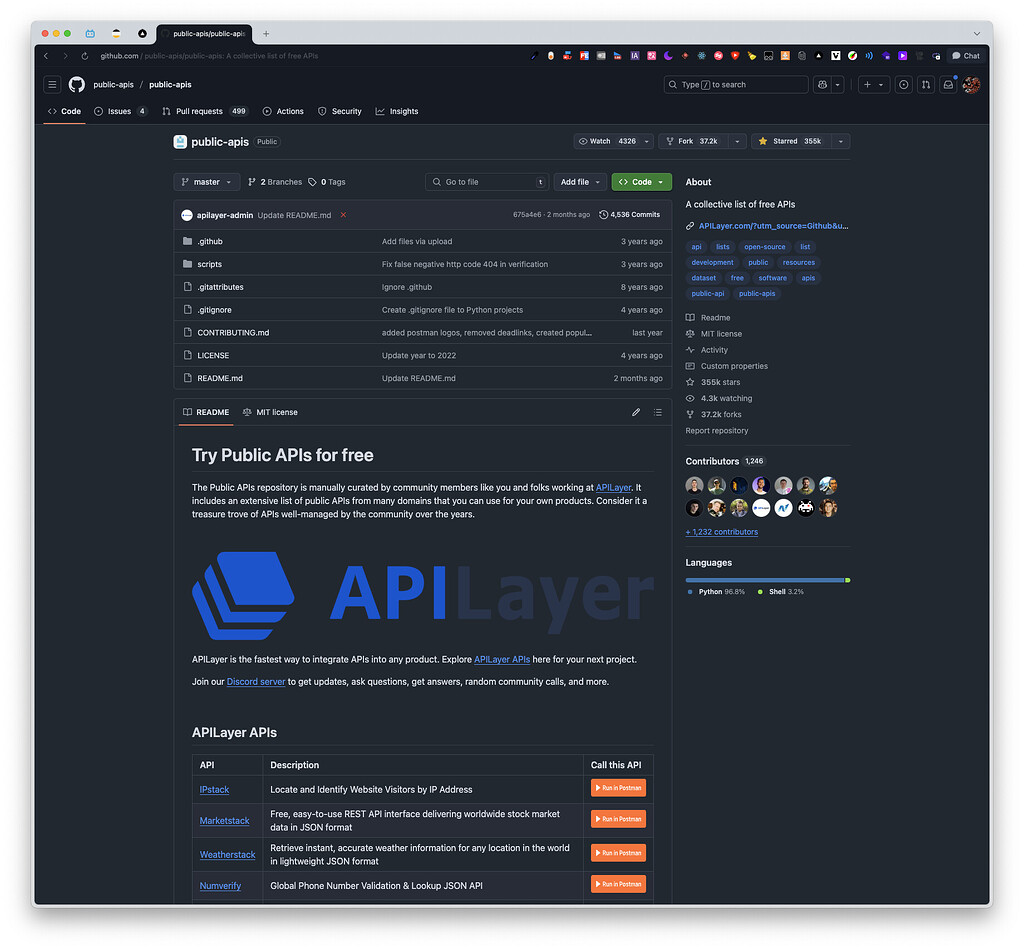This screenshot has width=1024, height=949.
Task: Open the Actions tab
Action: click(283, 112)
